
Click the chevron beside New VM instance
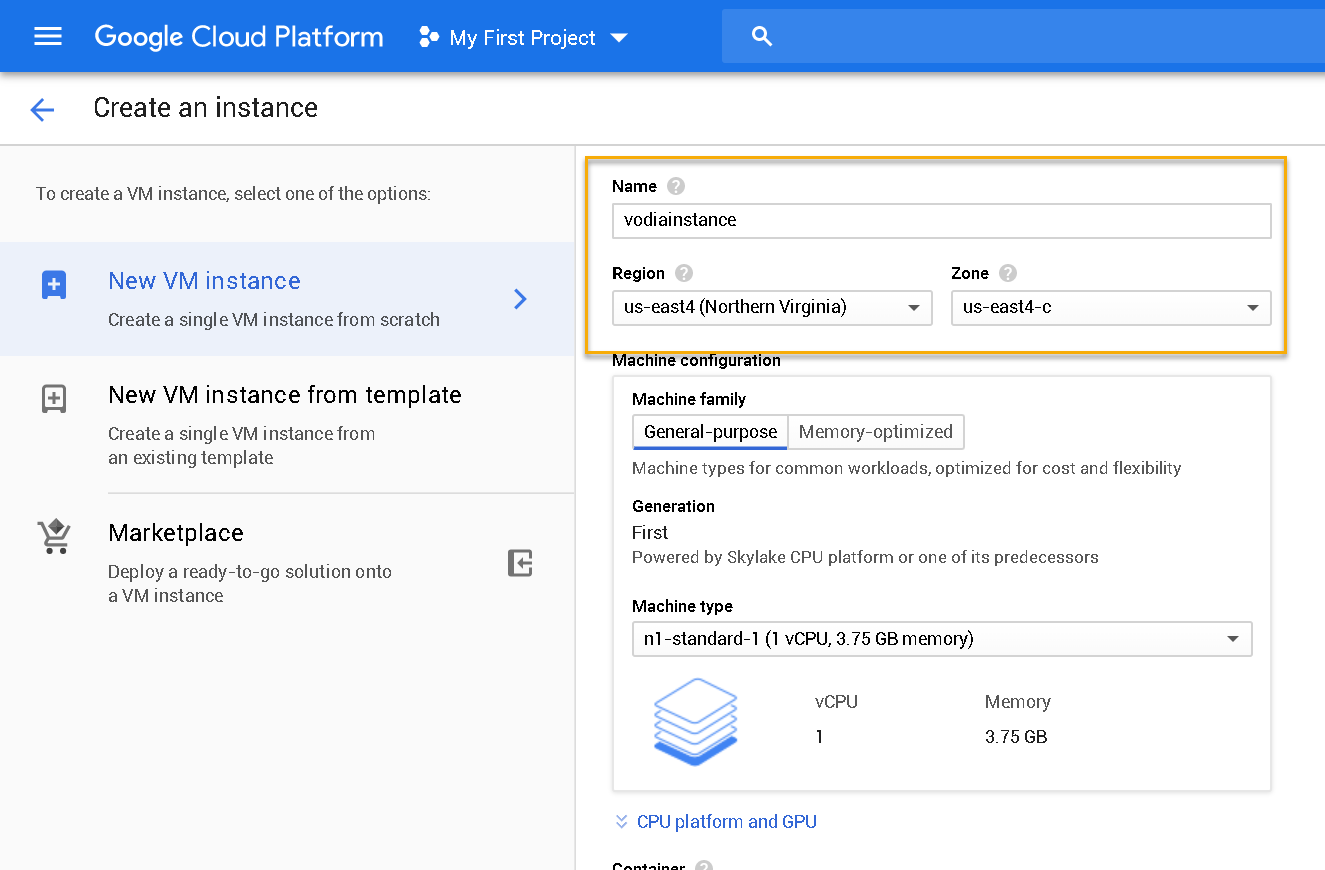pyautogui.click(x=520, y=299)
